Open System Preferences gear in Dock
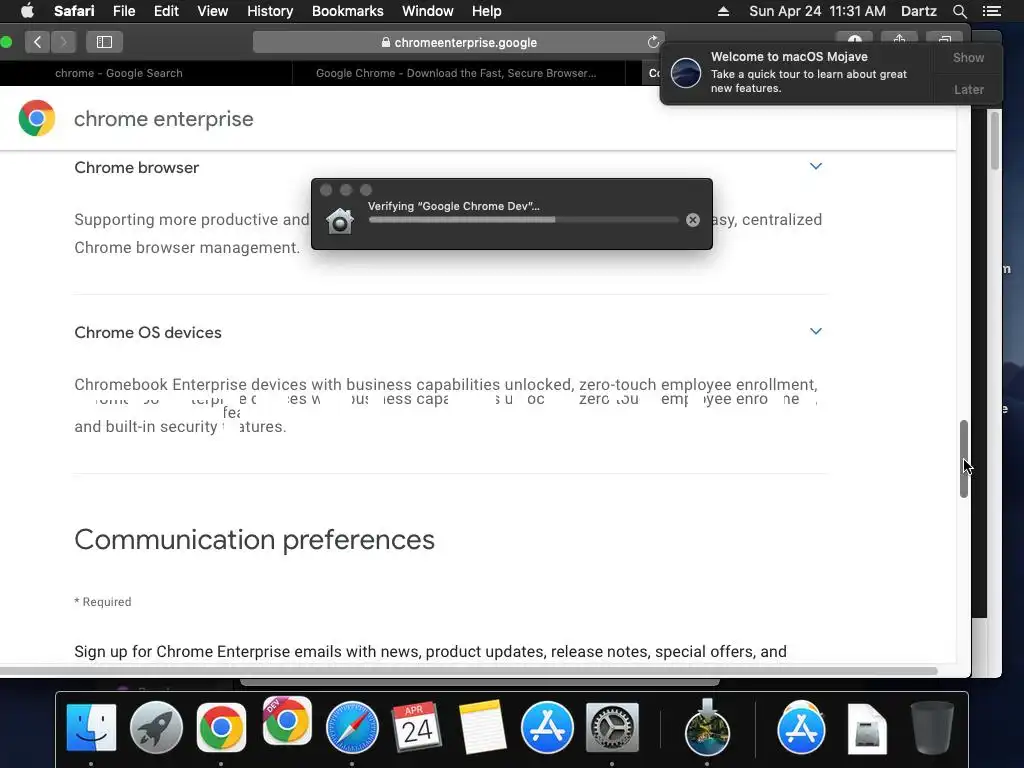Viewport: 1024px width, 768px height. coord(612,727)
